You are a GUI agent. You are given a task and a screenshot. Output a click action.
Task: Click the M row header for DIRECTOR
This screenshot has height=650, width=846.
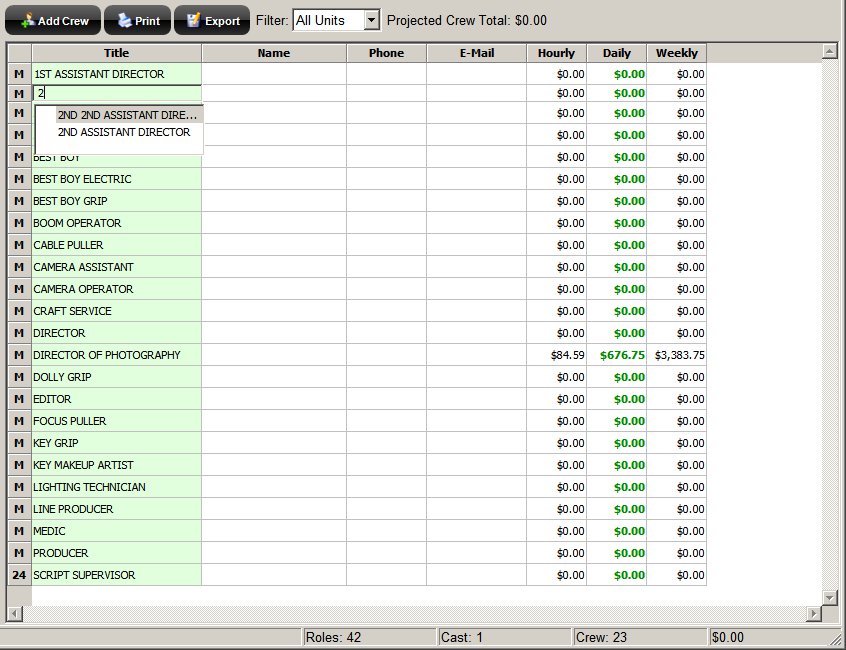point(19,333)
